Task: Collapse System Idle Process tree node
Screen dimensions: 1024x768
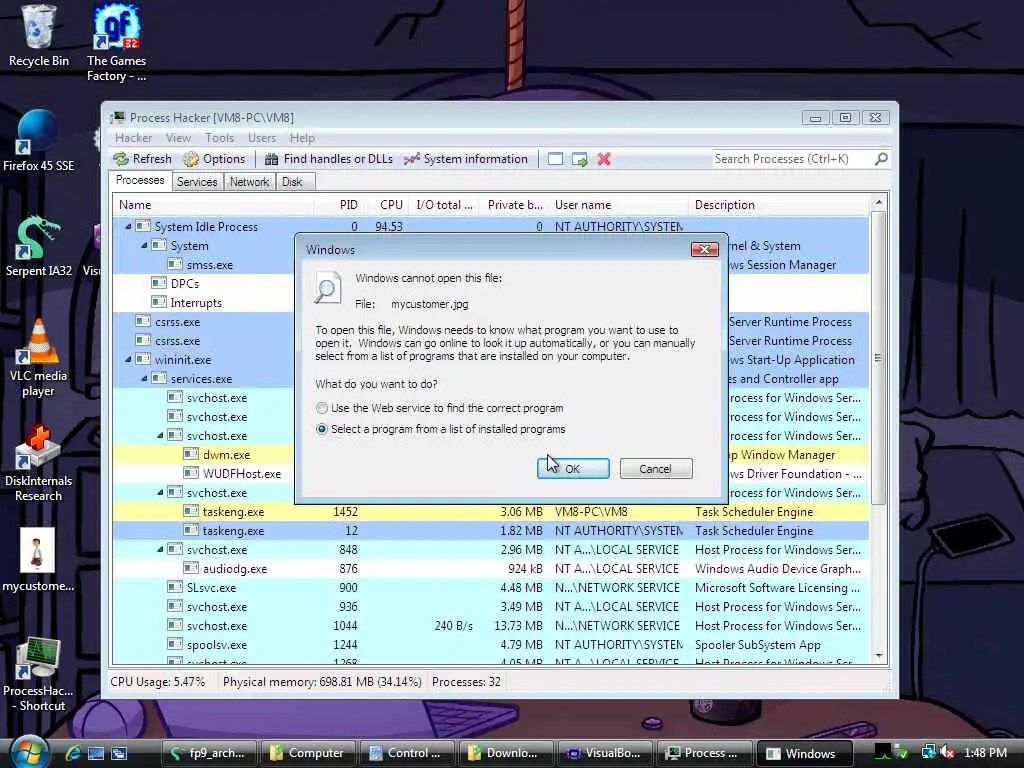Action: point(128,227)
